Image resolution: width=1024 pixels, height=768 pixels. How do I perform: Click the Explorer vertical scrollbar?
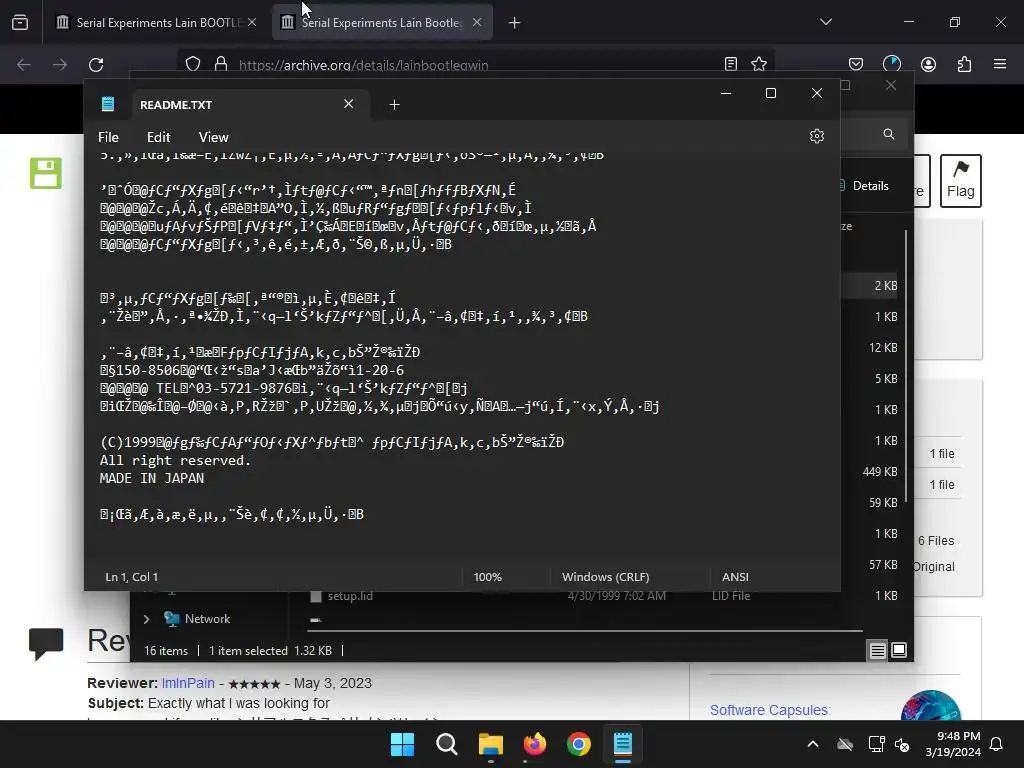(906, 366)
